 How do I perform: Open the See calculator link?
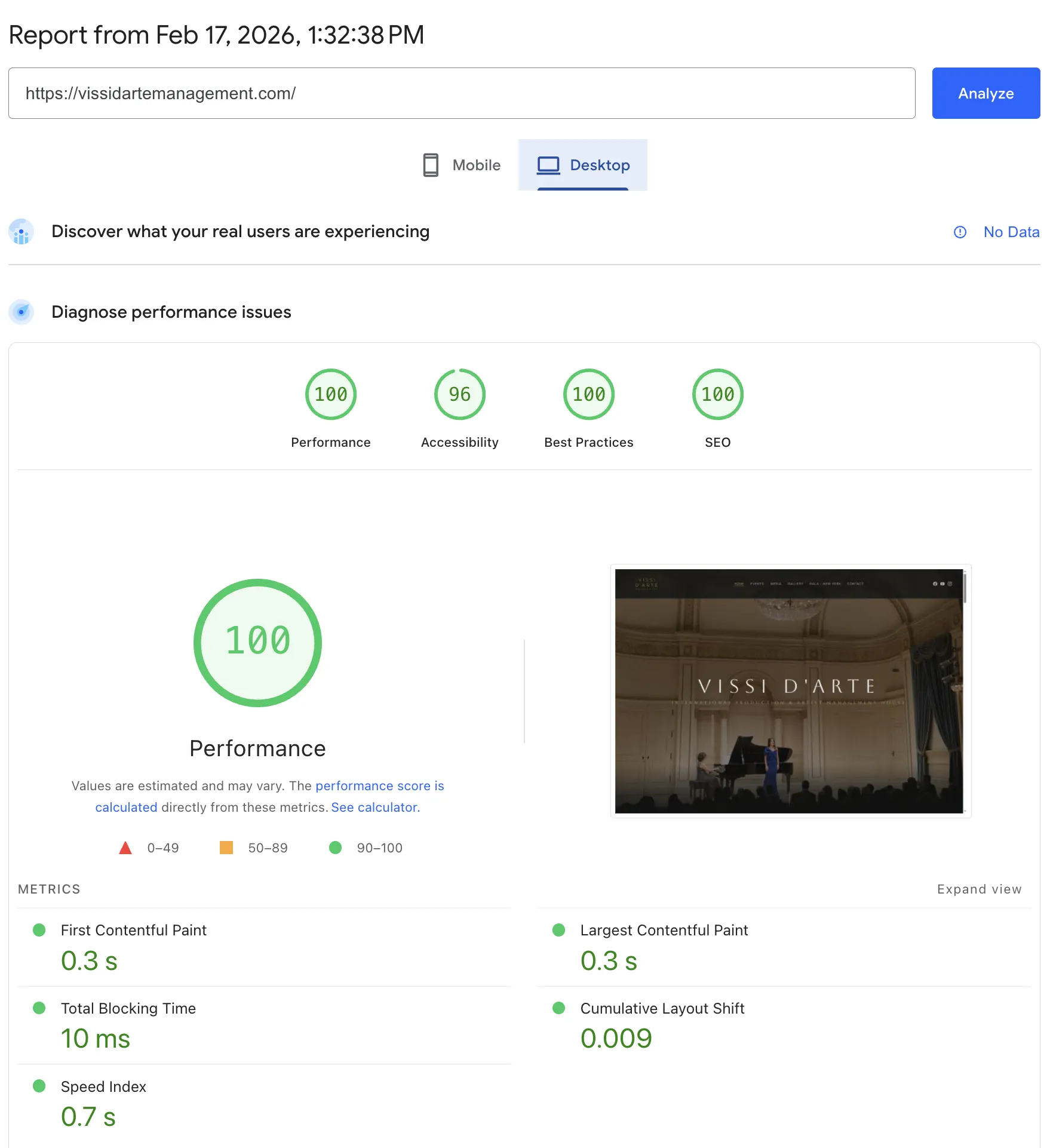tap(374, 807)
